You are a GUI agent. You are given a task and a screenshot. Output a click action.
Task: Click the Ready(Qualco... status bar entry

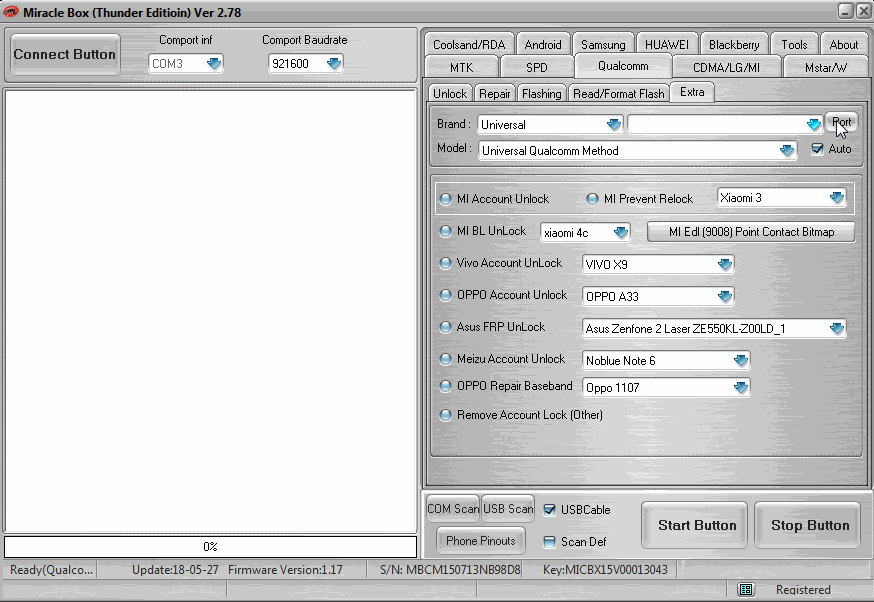[51, 570]
